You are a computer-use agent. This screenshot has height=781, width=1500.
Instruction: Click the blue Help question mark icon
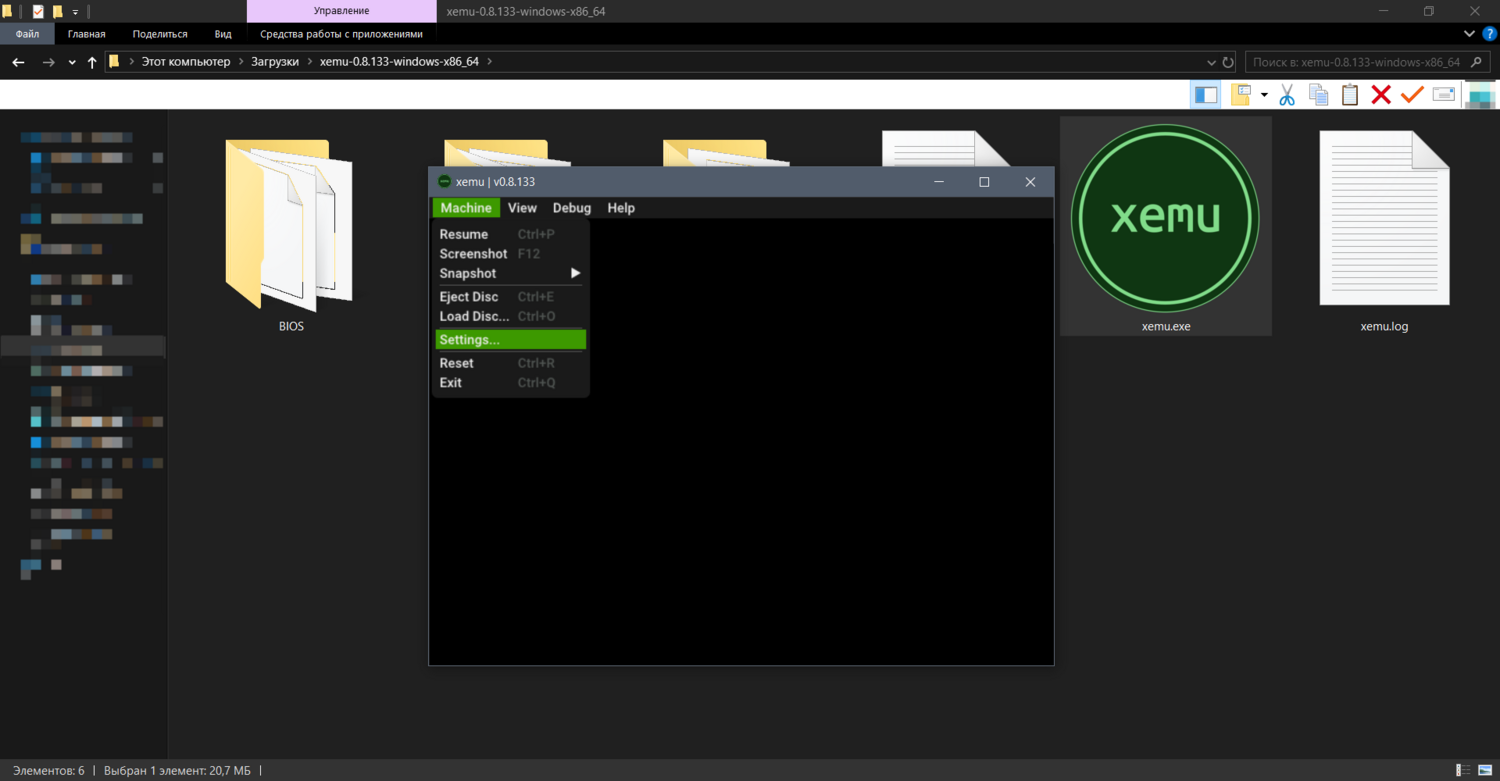tap(1489, 34)
